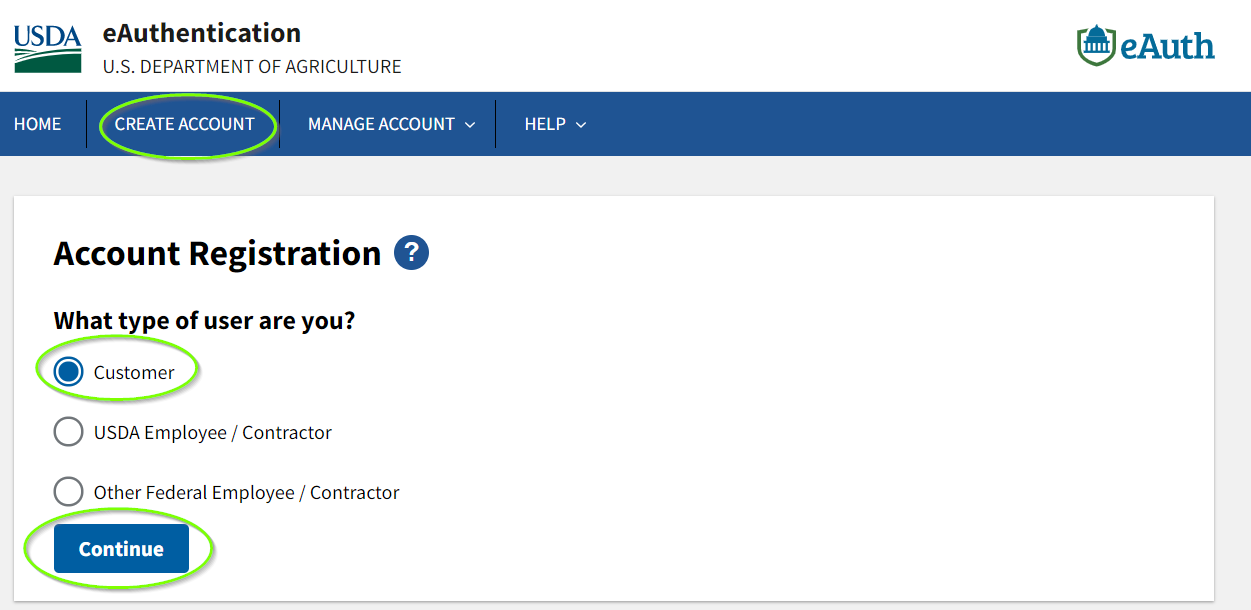Click the eAuth shield capitol icon
This screenshot has height=610, width=1251.
(x=1096, y=46)
